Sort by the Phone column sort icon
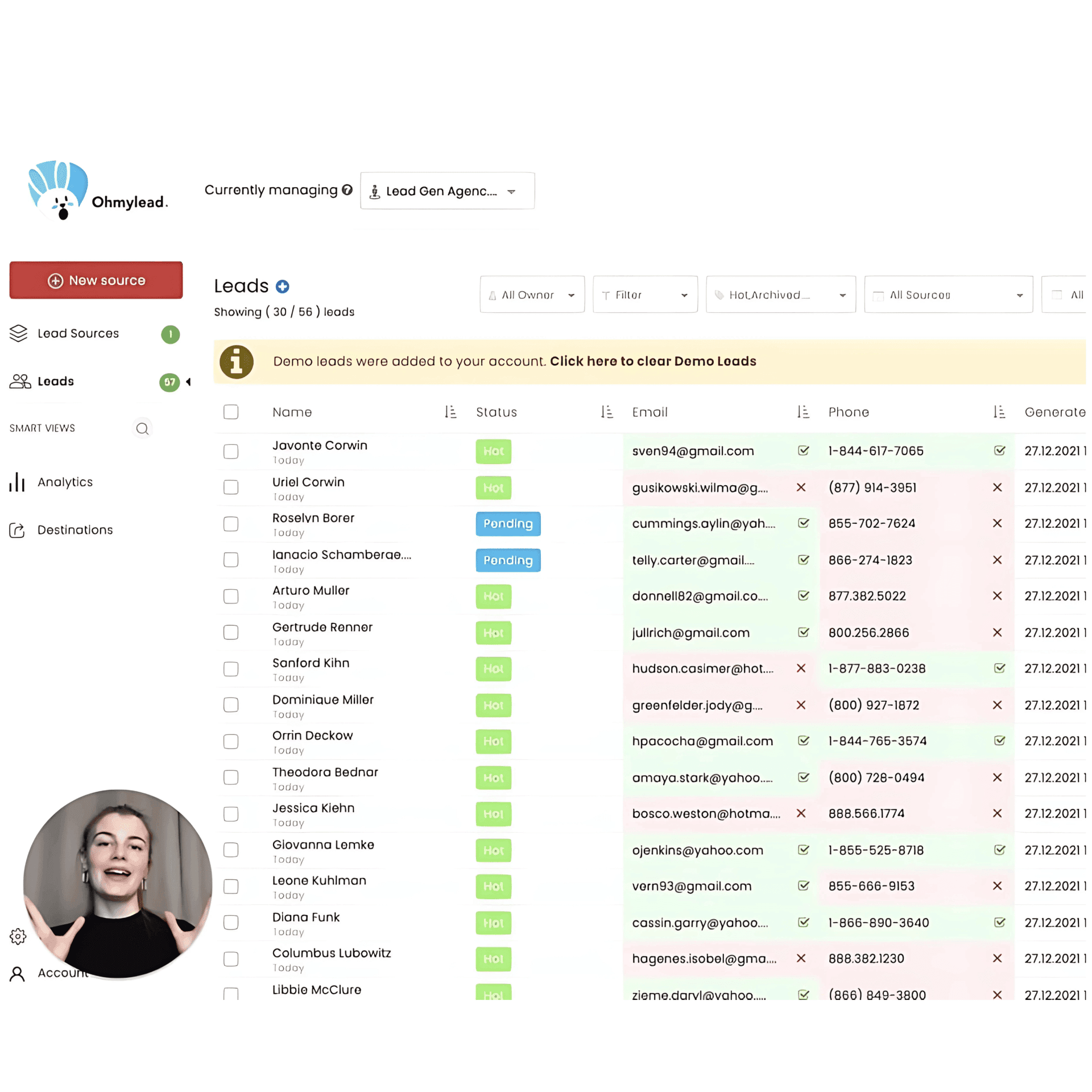This screenshot has height=1092, width=1092. tap(999, 412)
